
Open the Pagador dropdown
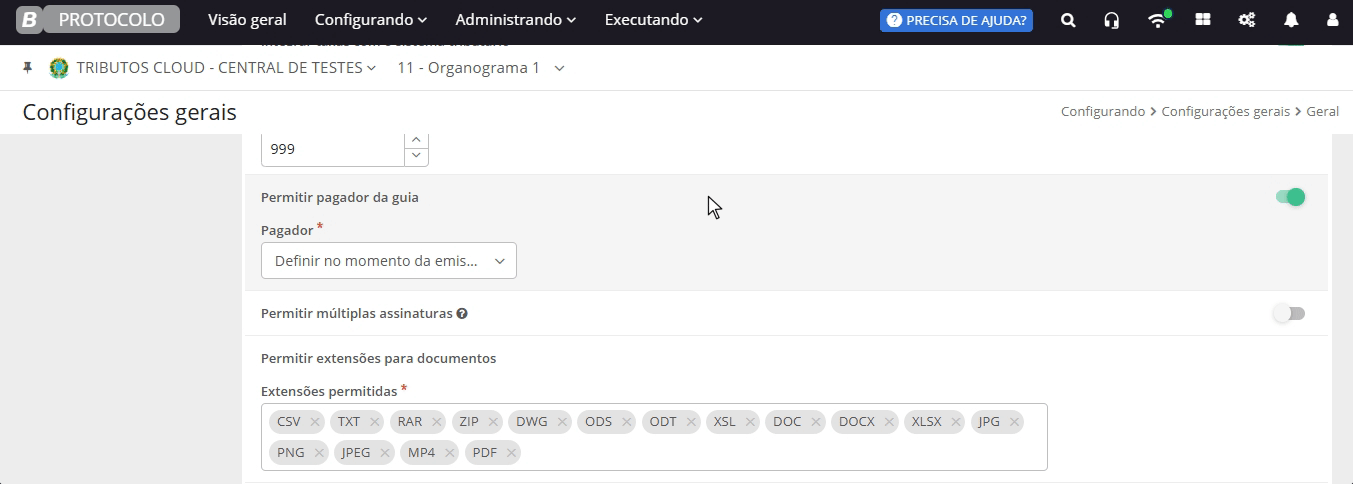click(389, 260)
